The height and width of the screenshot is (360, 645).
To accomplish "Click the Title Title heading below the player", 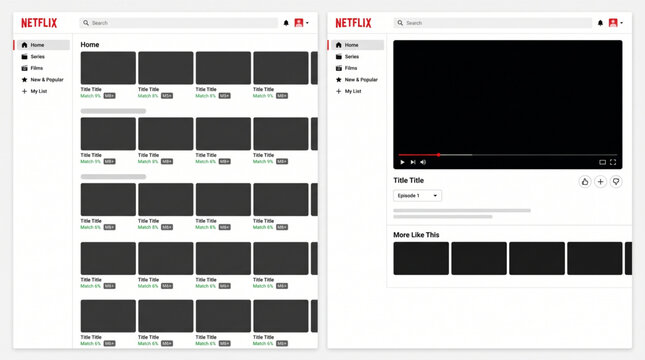I will pos(408,180).
